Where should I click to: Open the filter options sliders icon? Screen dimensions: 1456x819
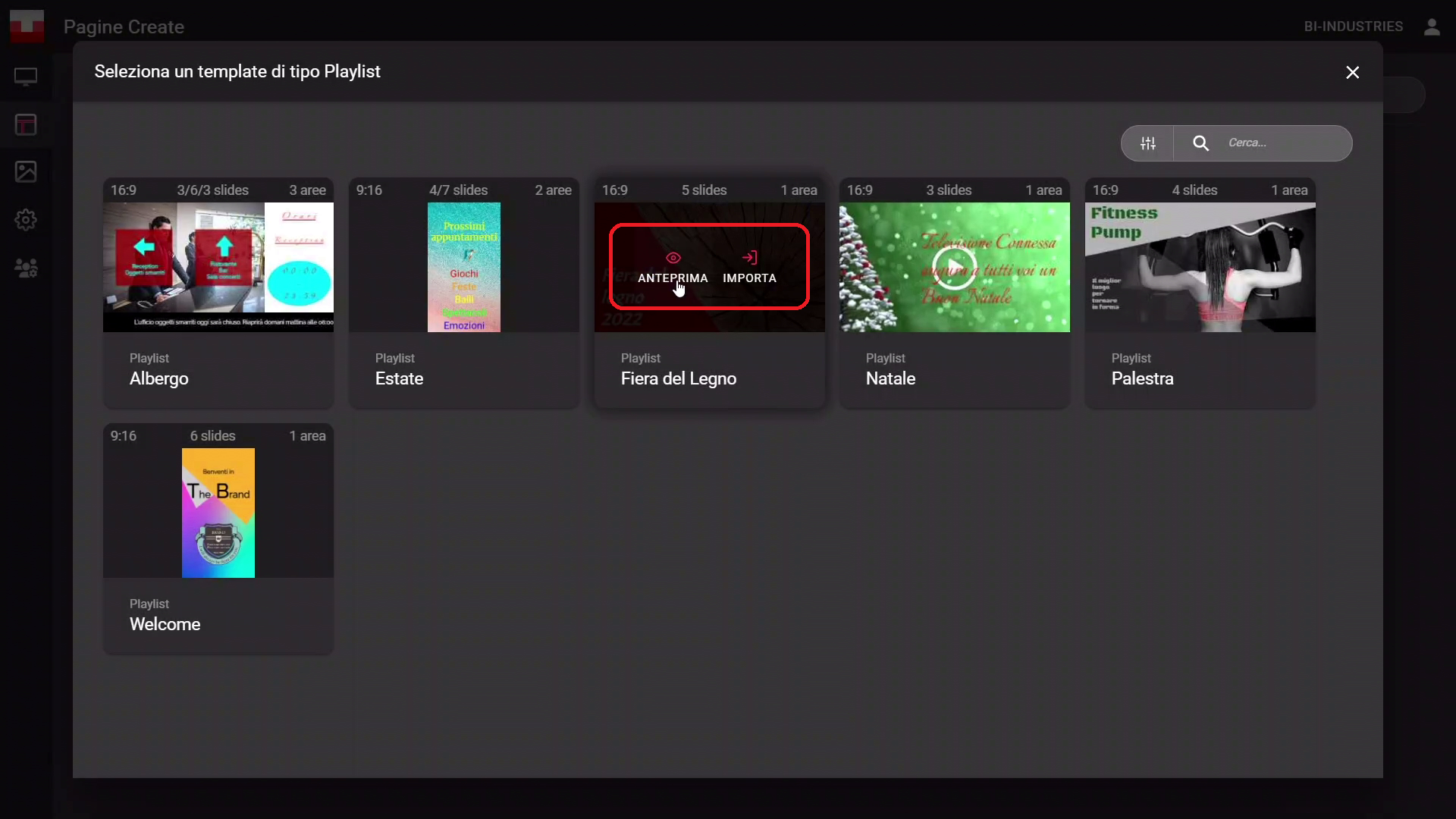pos(1147,143)
